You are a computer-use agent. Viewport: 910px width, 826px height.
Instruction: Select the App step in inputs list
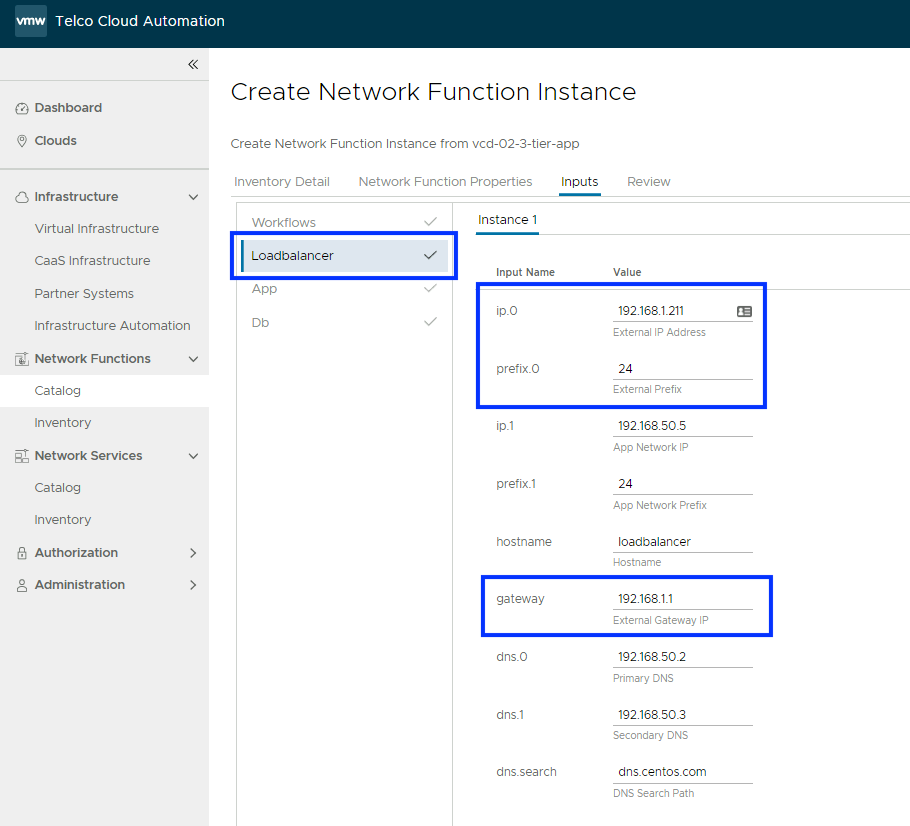click(x=265, y=289)
